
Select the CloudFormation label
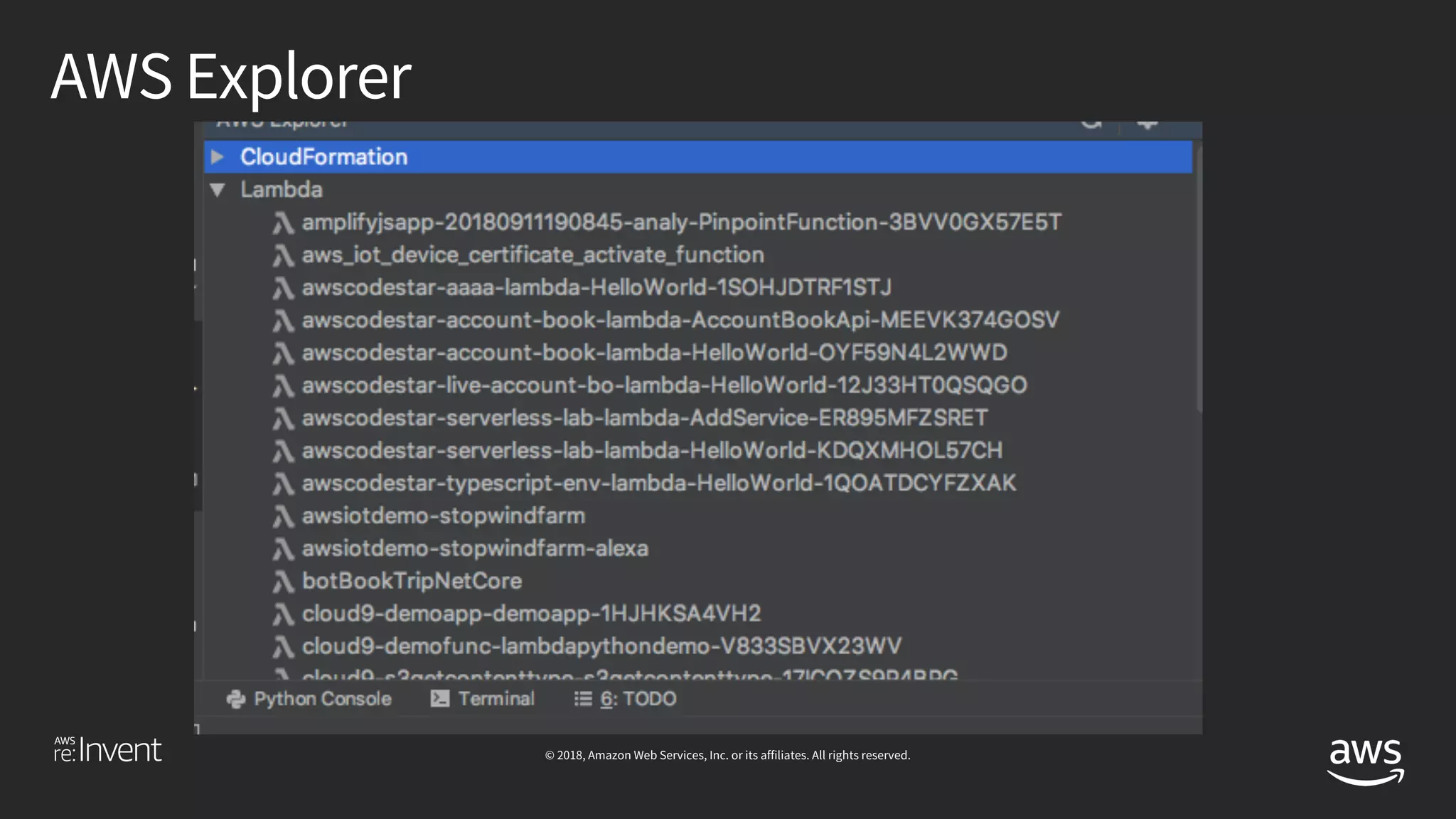tap(323, 157)
